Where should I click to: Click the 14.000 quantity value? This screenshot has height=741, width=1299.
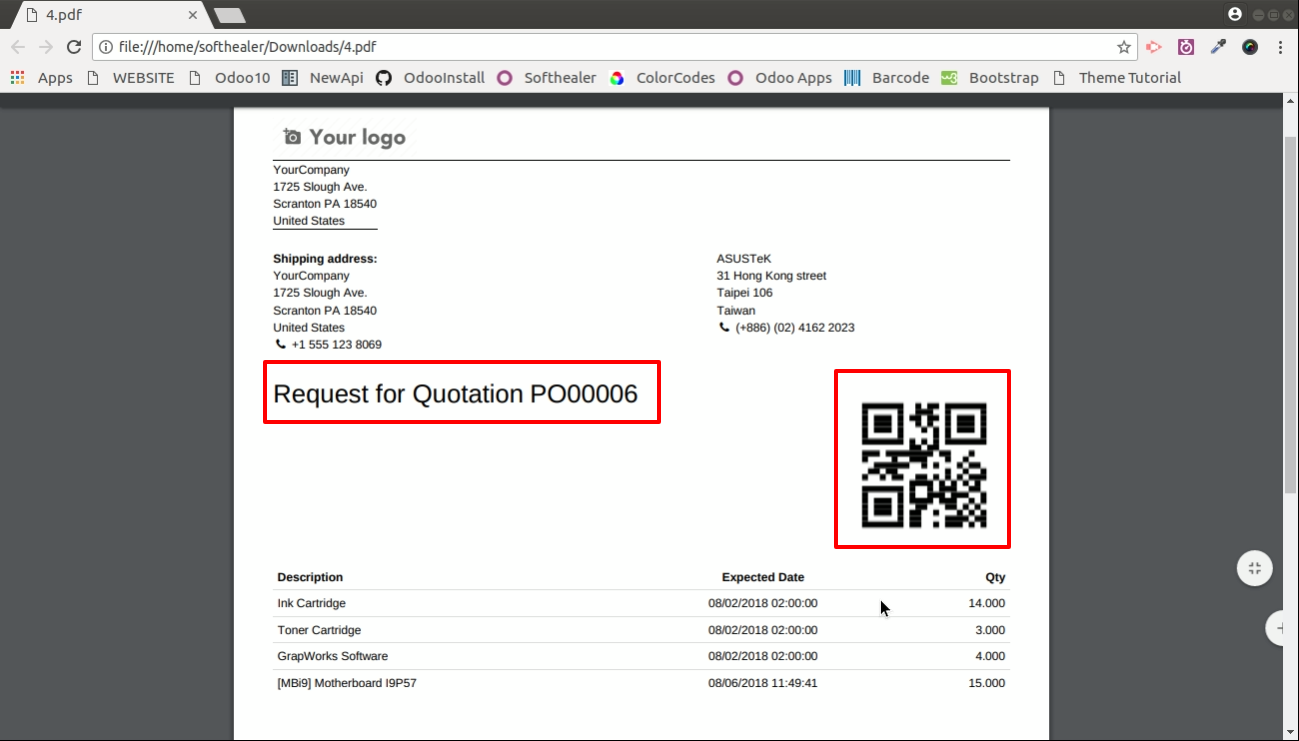(987, 604)
